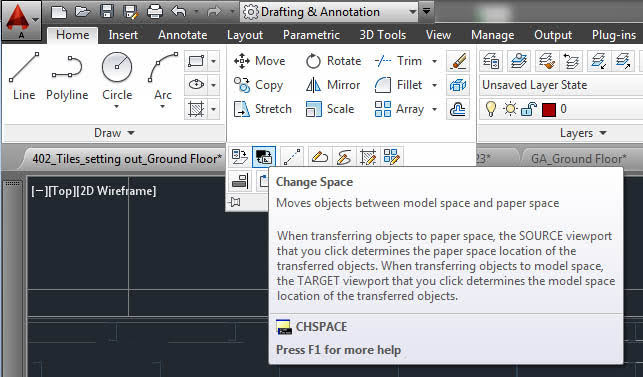Toggle layer 0 freeze sun icon
Image resolution: width=643 pixels, height=377 pixels.
coord(510,109)
